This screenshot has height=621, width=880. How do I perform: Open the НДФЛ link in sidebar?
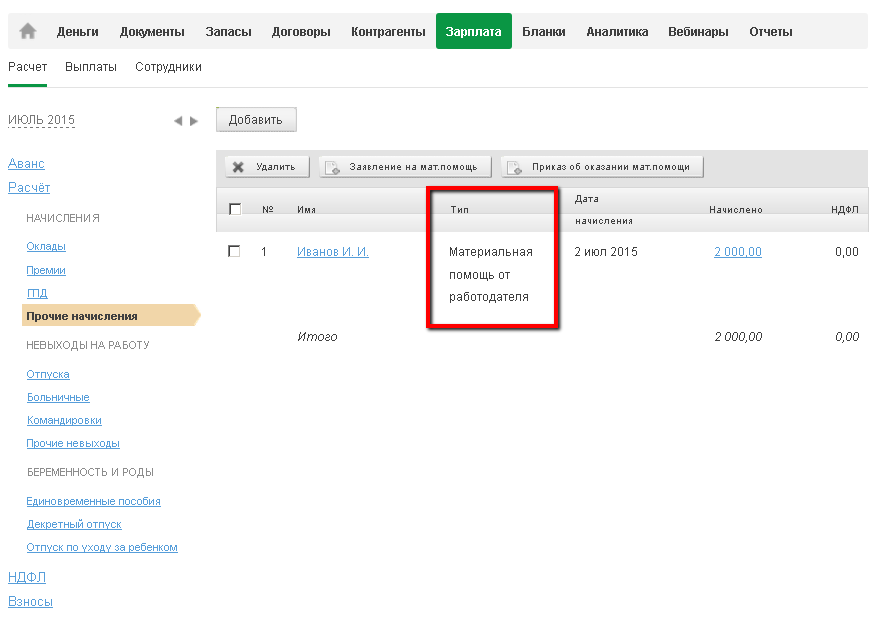[27, 577]
